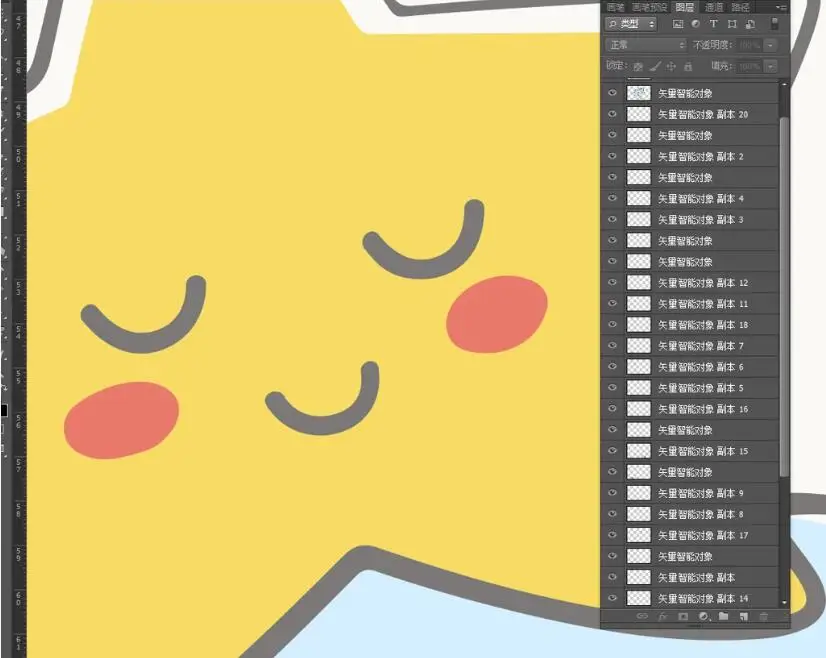Click the Layers panel vertical scrollbar thumb
The width and height of the screenshot is (826, 658).
tap(784, 298)
